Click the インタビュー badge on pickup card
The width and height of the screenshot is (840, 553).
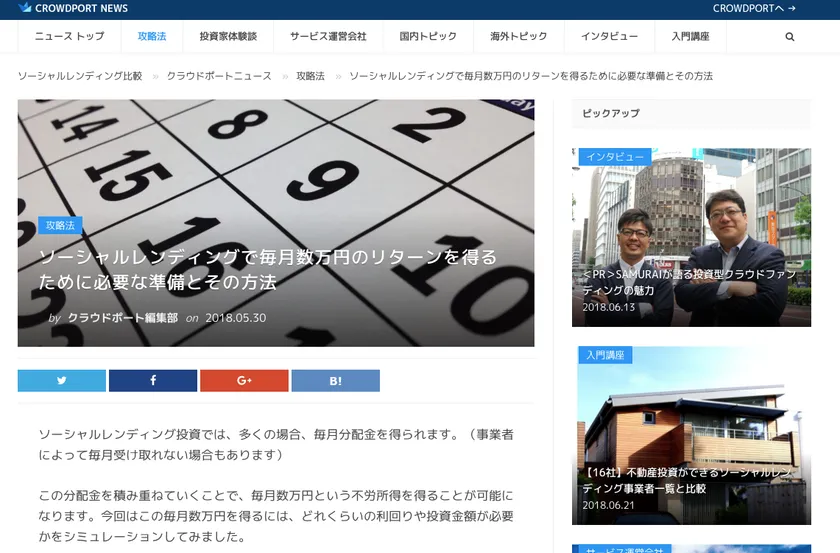pyautogui.click(x=615, y=157)
